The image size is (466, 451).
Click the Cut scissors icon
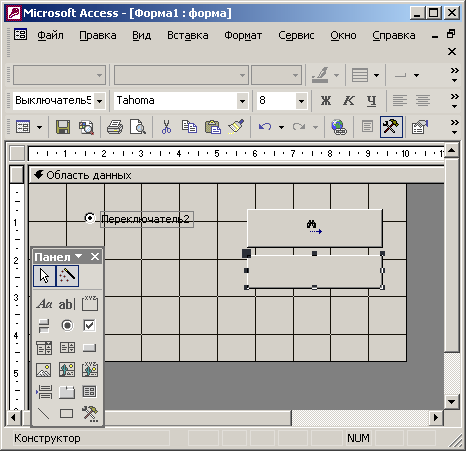(166, 127)
